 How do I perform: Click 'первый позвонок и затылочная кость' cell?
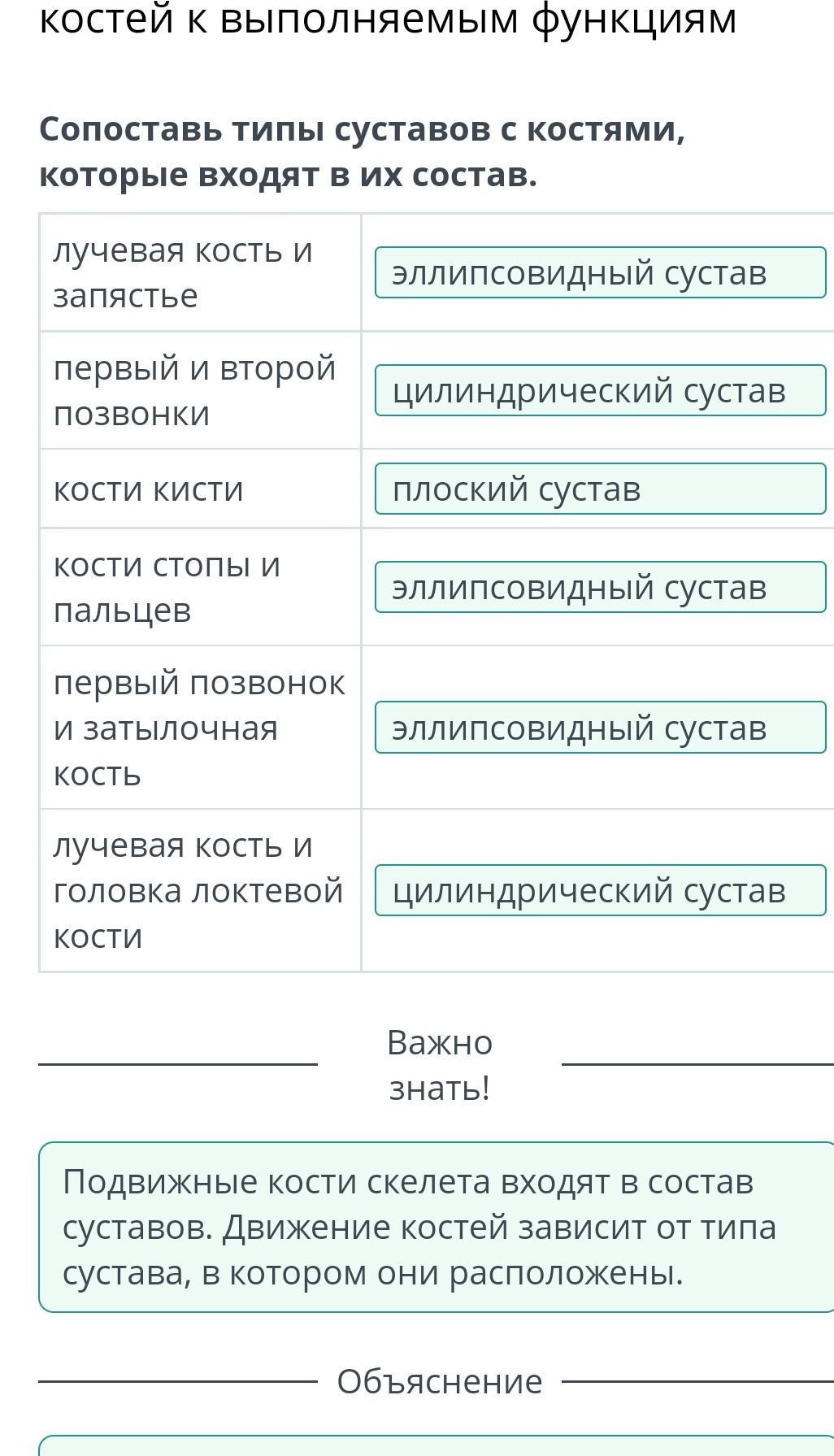(x=200, y=728)
